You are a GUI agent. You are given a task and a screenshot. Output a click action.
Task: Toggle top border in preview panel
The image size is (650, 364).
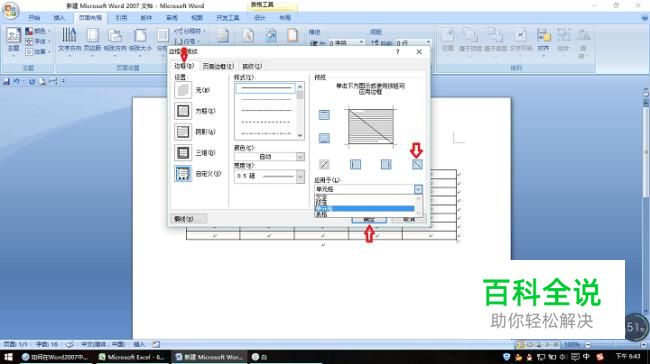[324, 115]
